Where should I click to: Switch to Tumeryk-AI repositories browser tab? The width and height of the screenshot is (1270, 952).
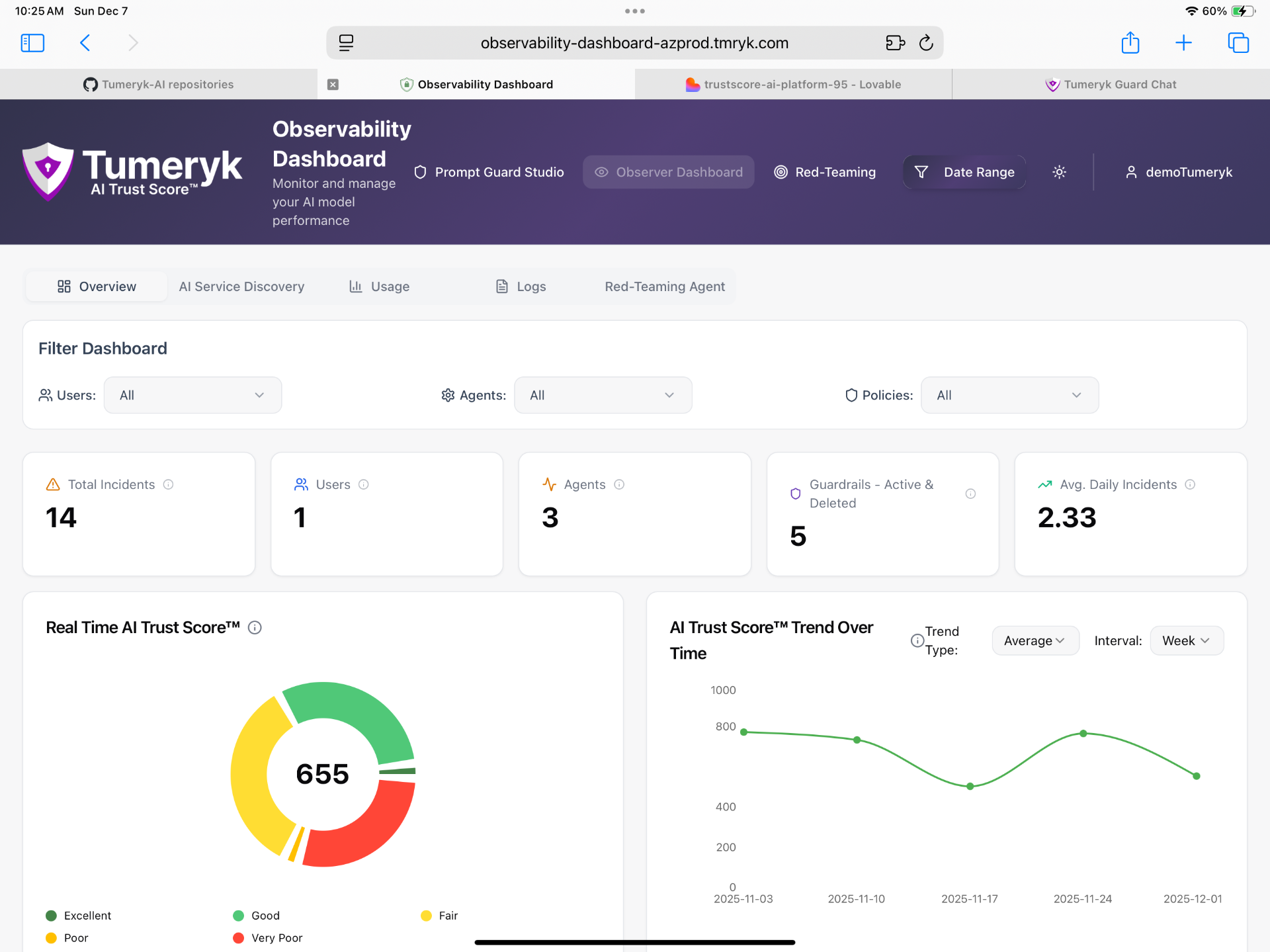158,85
